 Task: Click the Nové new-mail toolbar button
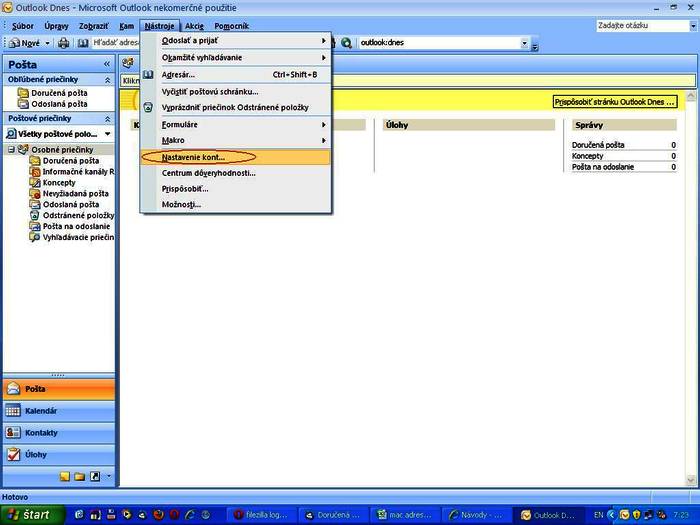(x=25, y=43)
